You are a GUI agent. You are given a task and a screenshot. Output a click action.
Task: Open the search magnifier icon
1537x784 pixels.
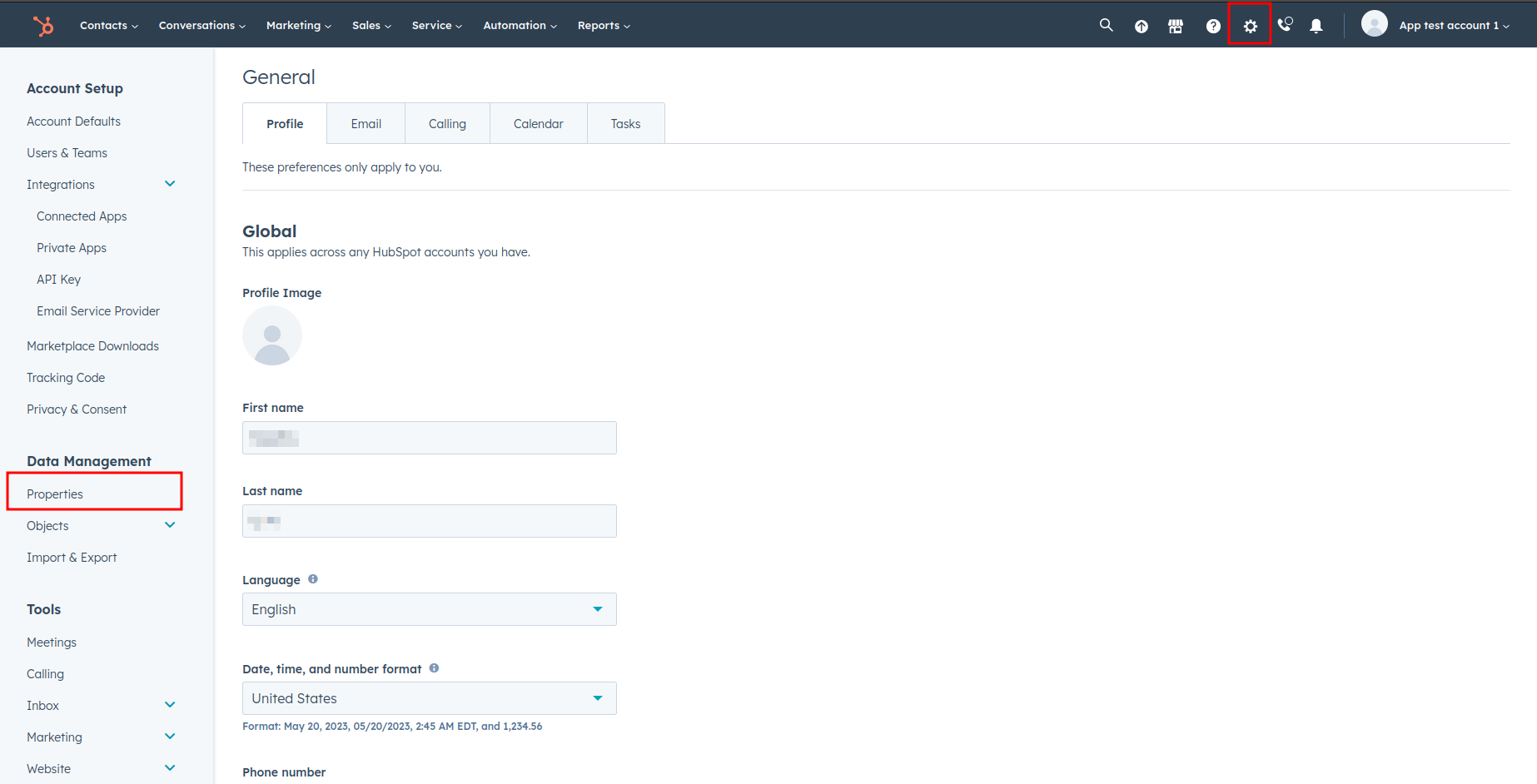pos(1106,25)
